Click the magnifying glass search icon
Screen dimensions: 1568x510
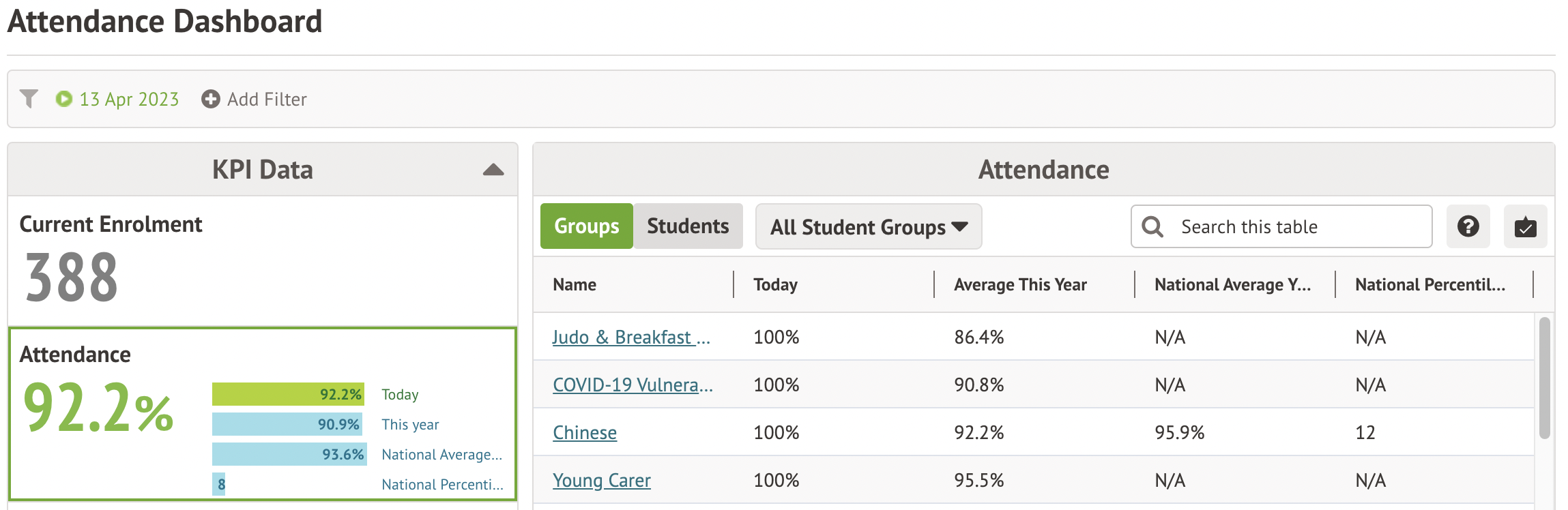click(1152, 226)
